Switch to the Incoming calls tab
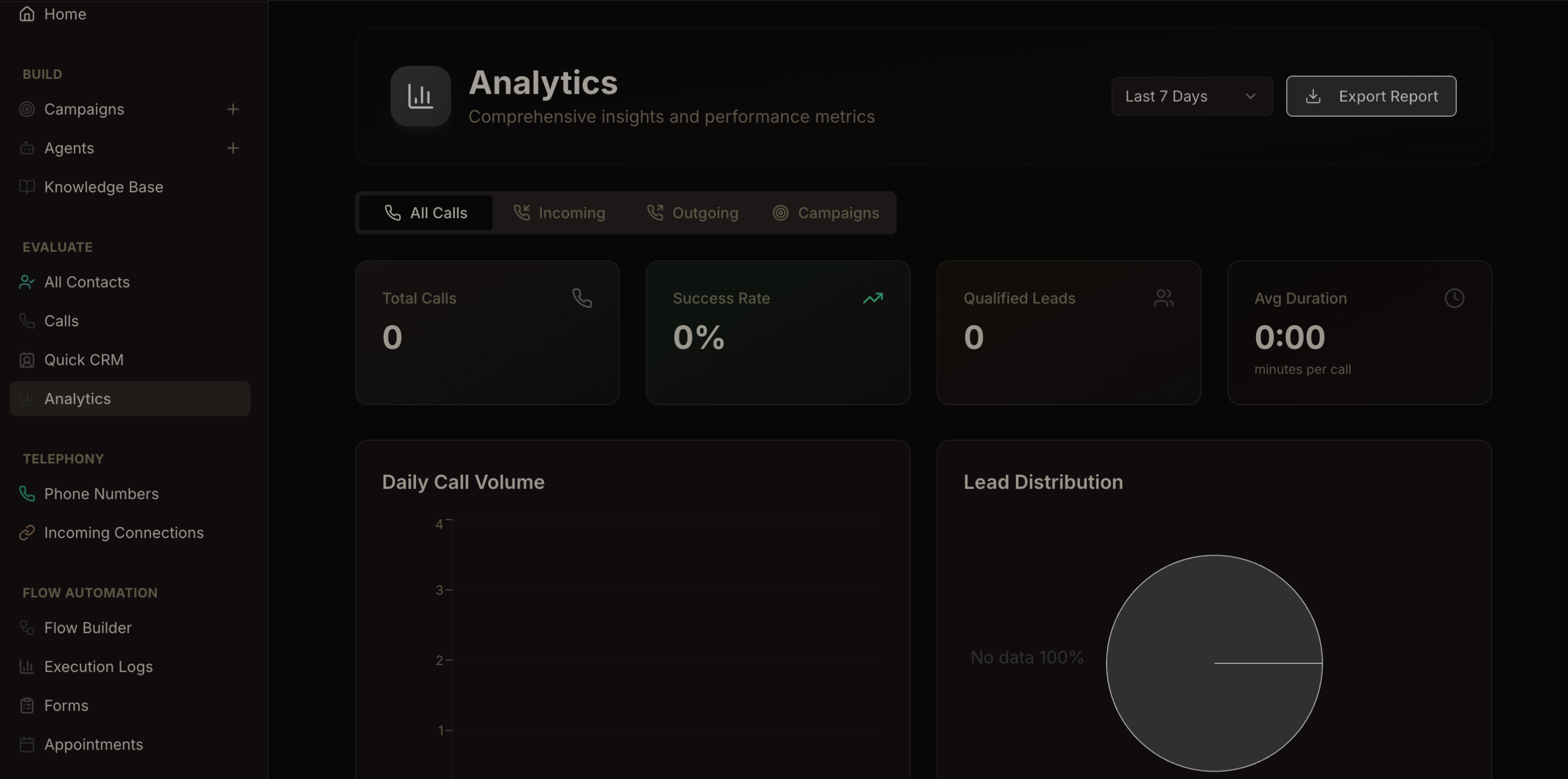 click(559, 213)
